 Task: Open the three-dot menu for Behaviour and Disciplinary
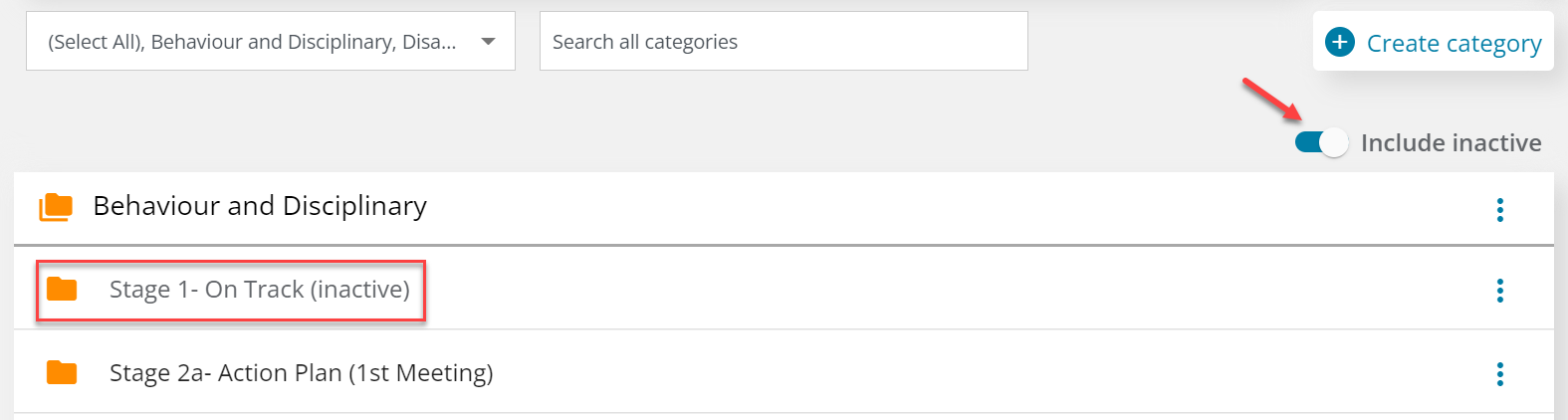1499,209
